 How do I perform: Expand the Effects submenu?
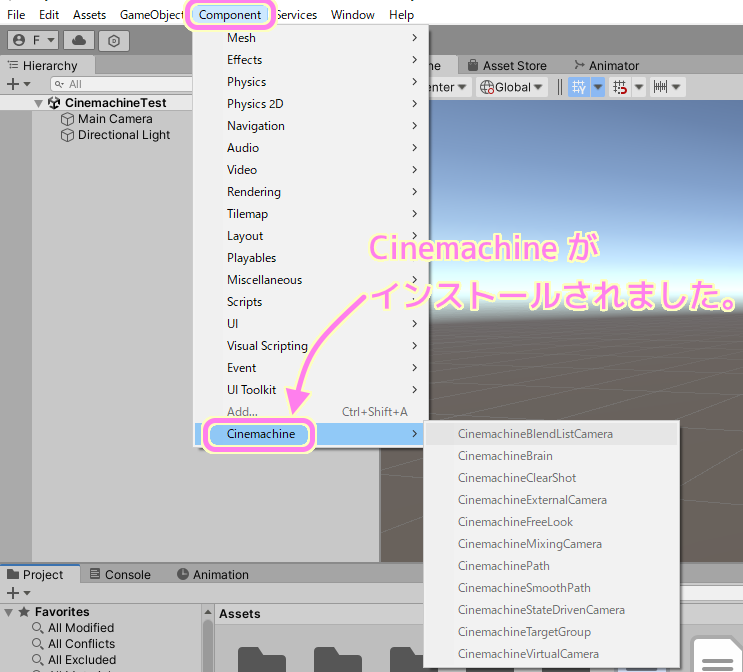[311, 60]
